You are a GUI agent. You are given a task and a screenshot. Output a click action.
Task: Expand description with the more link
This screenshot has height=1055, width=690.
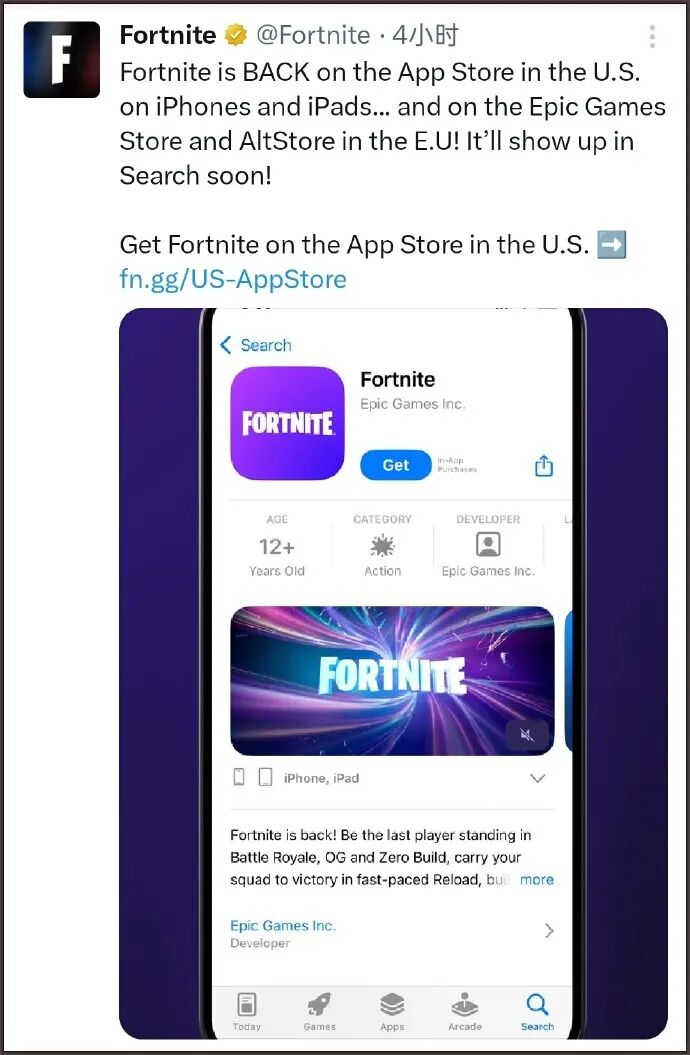pyautogui.click(x=537, y=879)
